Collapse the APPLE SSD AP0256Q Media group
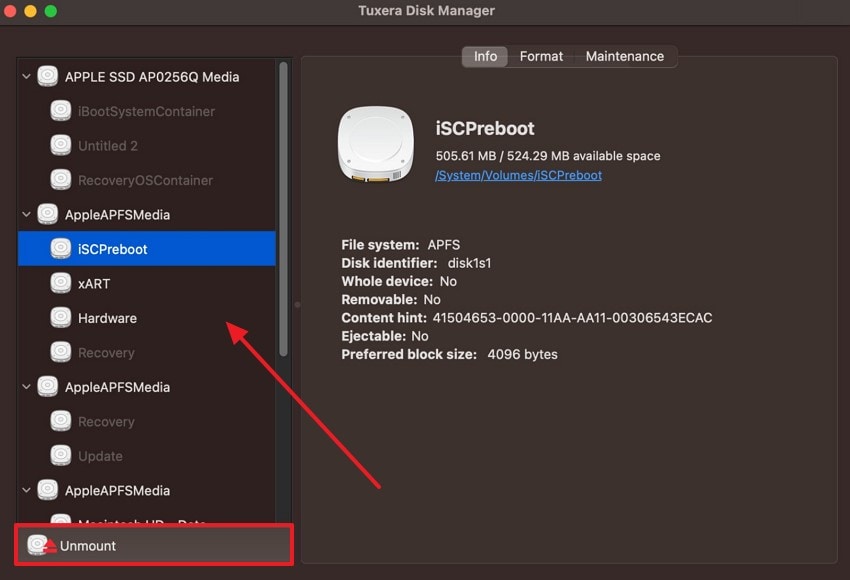This screenshot has width=850, height=580. (x=26, y=76)
